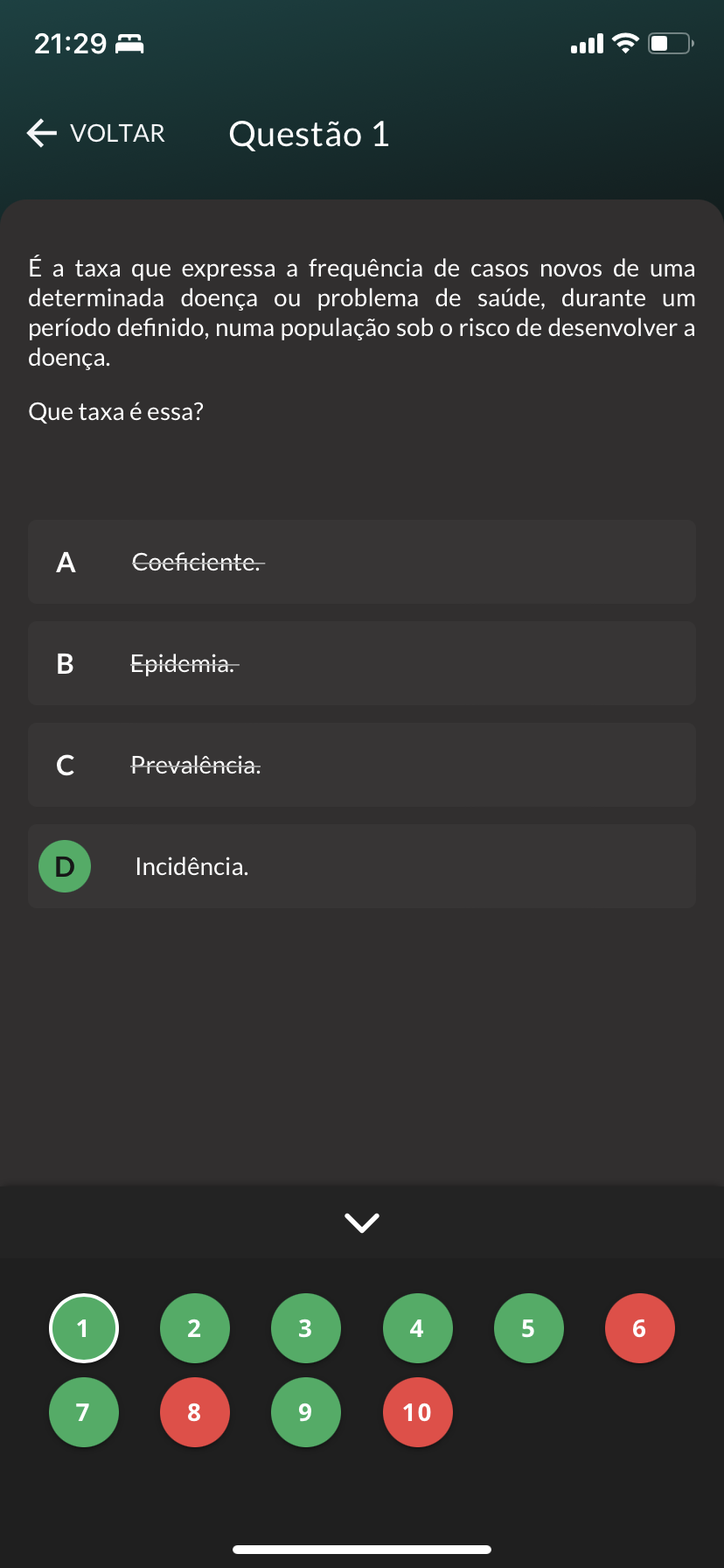Open question 3 from navigator
The image size is (724, 1568).
click(306, 1328)
